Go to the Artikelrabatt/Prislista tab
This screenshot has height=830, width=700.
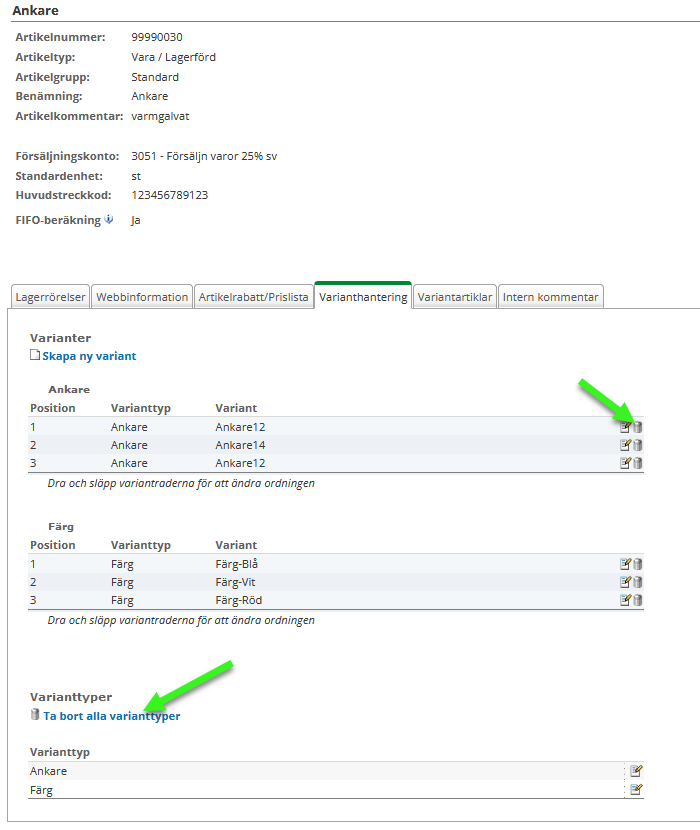point(253,297)
